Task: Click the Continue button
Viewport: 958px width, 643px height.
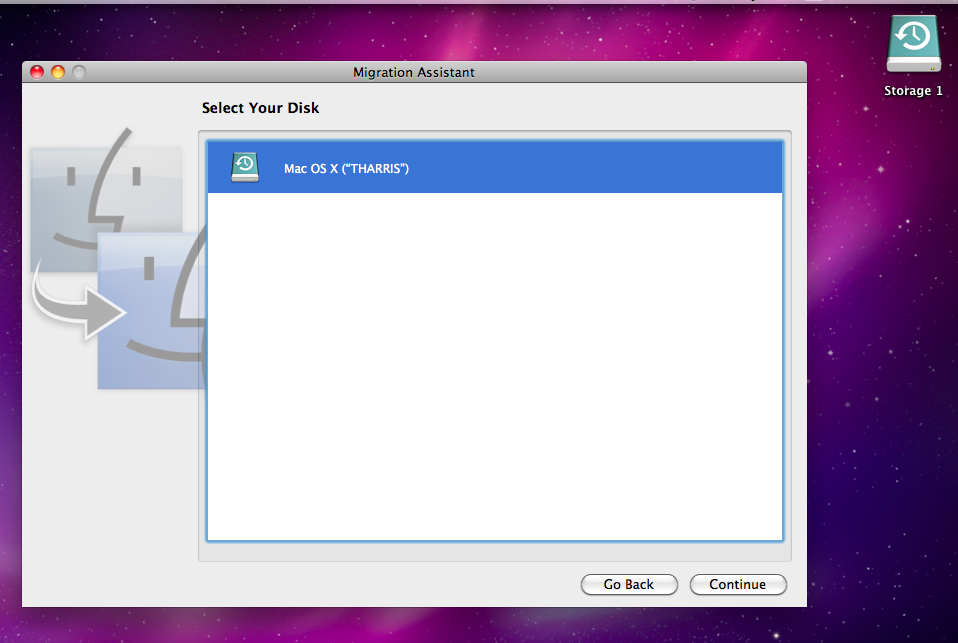Action: pyautogui.click(x=737, y=584)
